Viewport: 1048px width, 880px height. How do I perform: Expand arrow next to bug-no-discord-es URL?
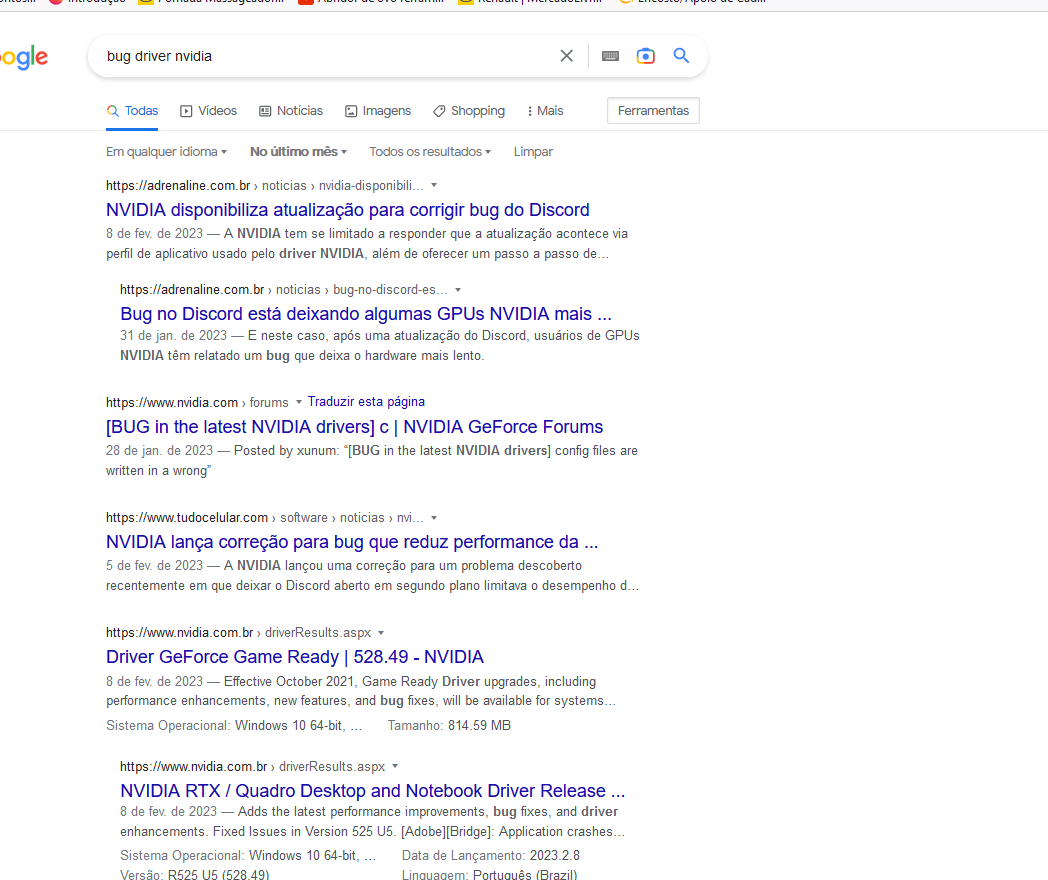(458, 289)
